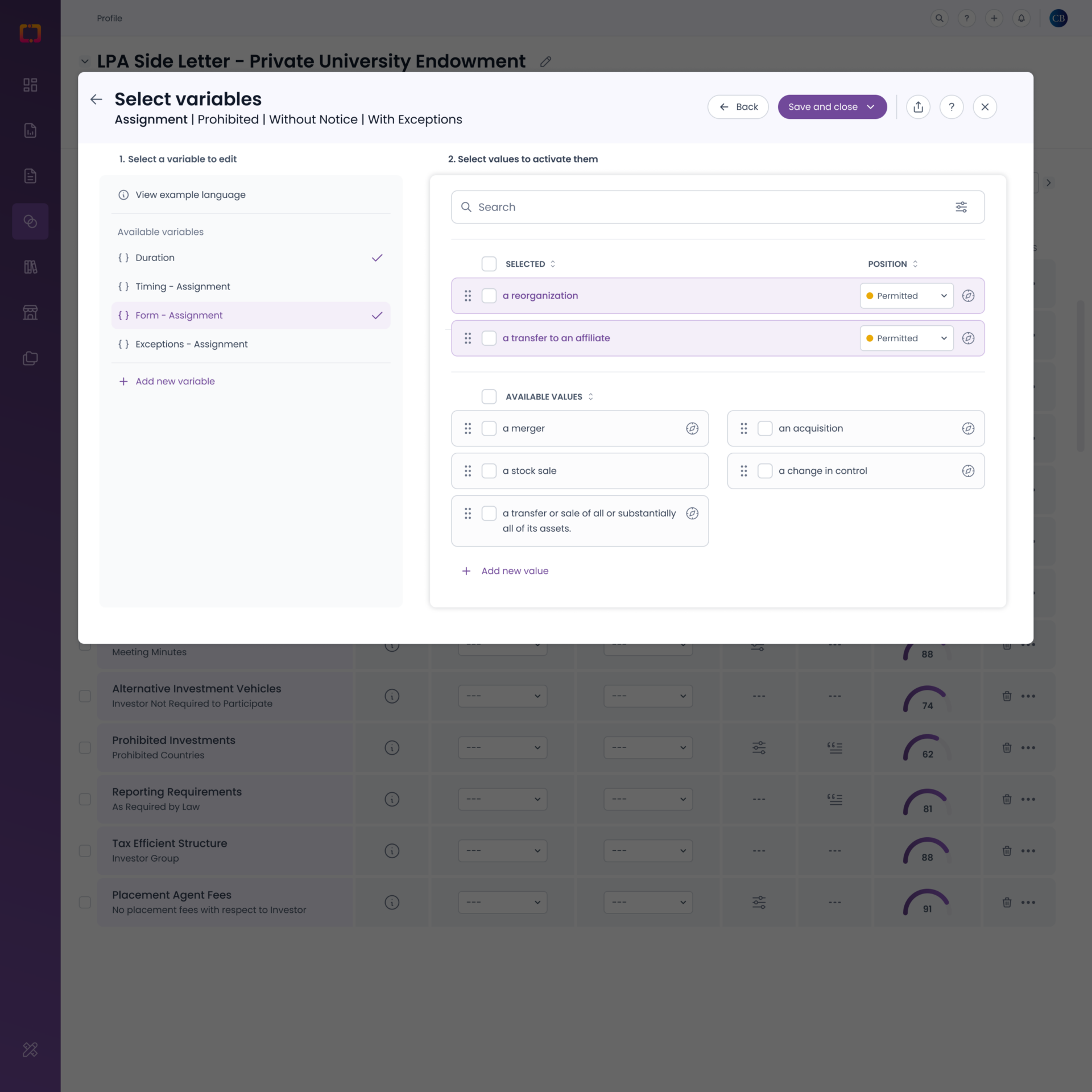Viewport: 1092px width, 1092px height.
Task: Tick the a transfer to an affiliate checkbox
Action: point(489,338)
